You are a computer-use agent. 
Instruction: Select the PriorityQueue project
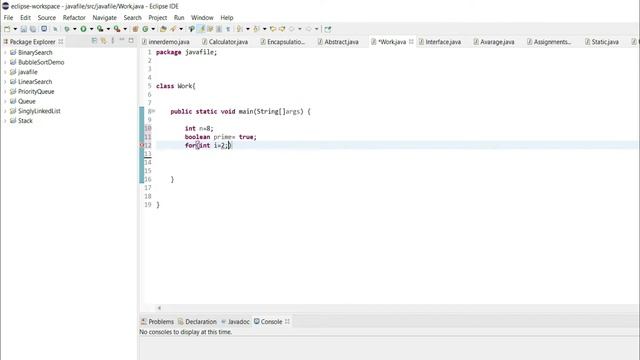pos(36,91)
